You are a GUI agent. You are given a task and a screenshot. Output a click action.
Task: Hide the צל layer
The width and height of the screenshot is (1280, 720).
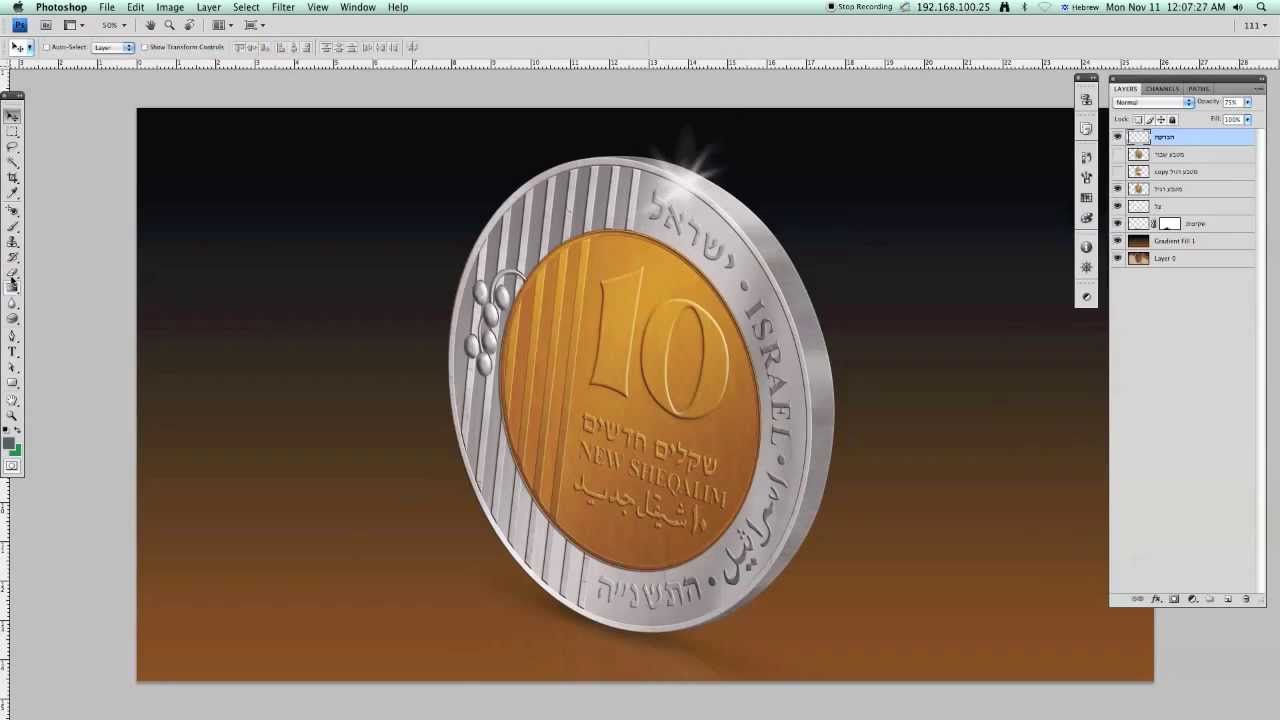[1117, 206]
